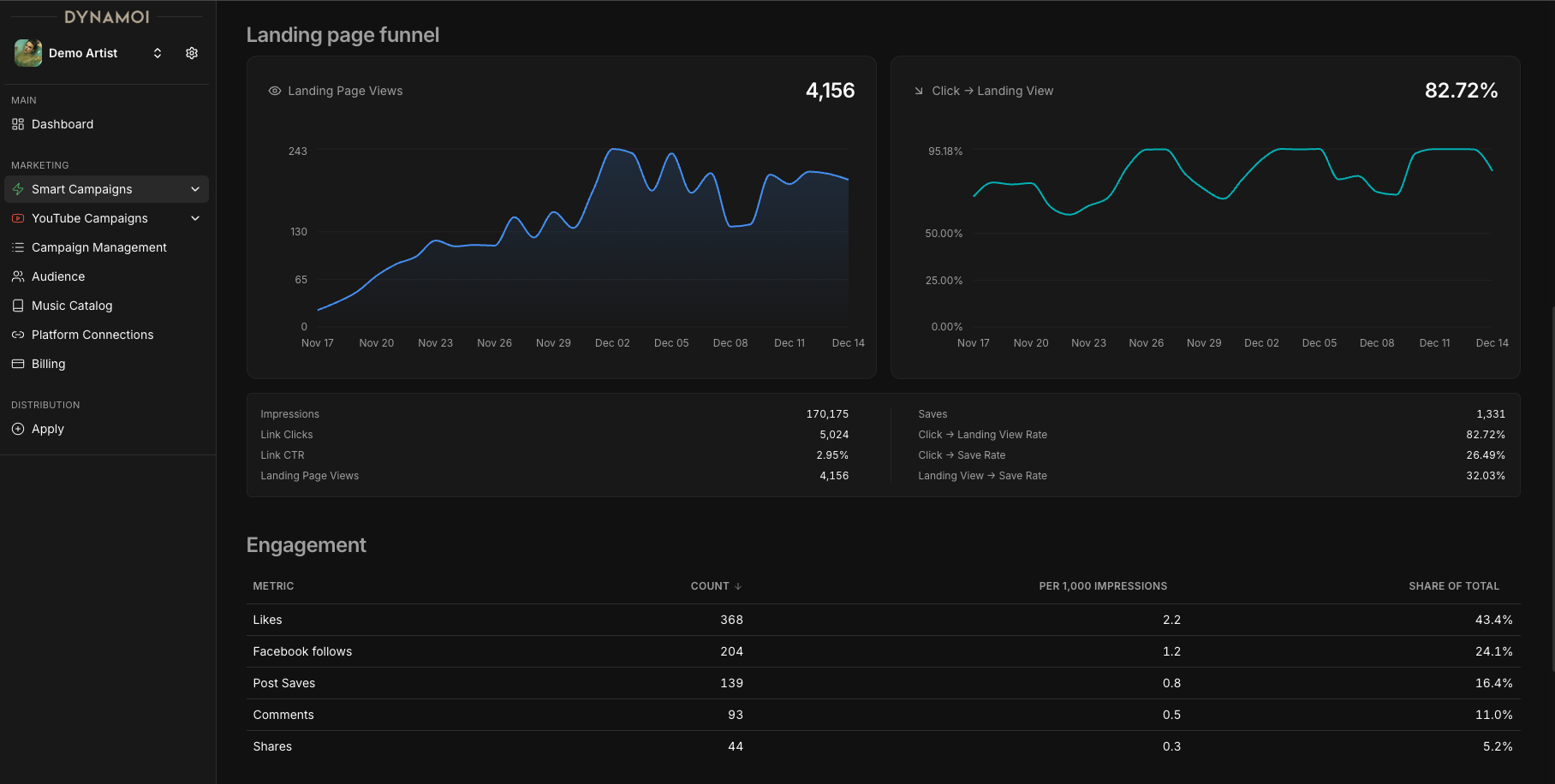
Task: Select the Music Catalog book icon
Action: click(18, 306)
